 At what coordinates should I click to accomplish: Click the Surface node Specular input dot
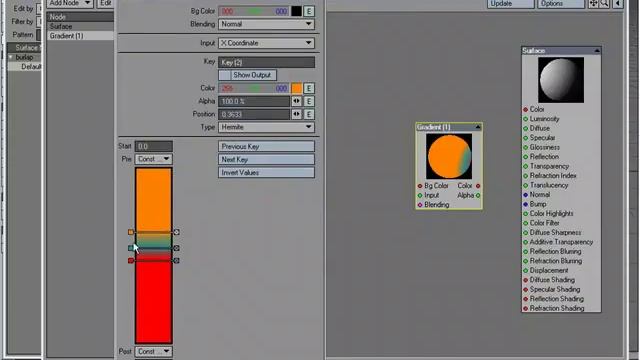[526, 138]
